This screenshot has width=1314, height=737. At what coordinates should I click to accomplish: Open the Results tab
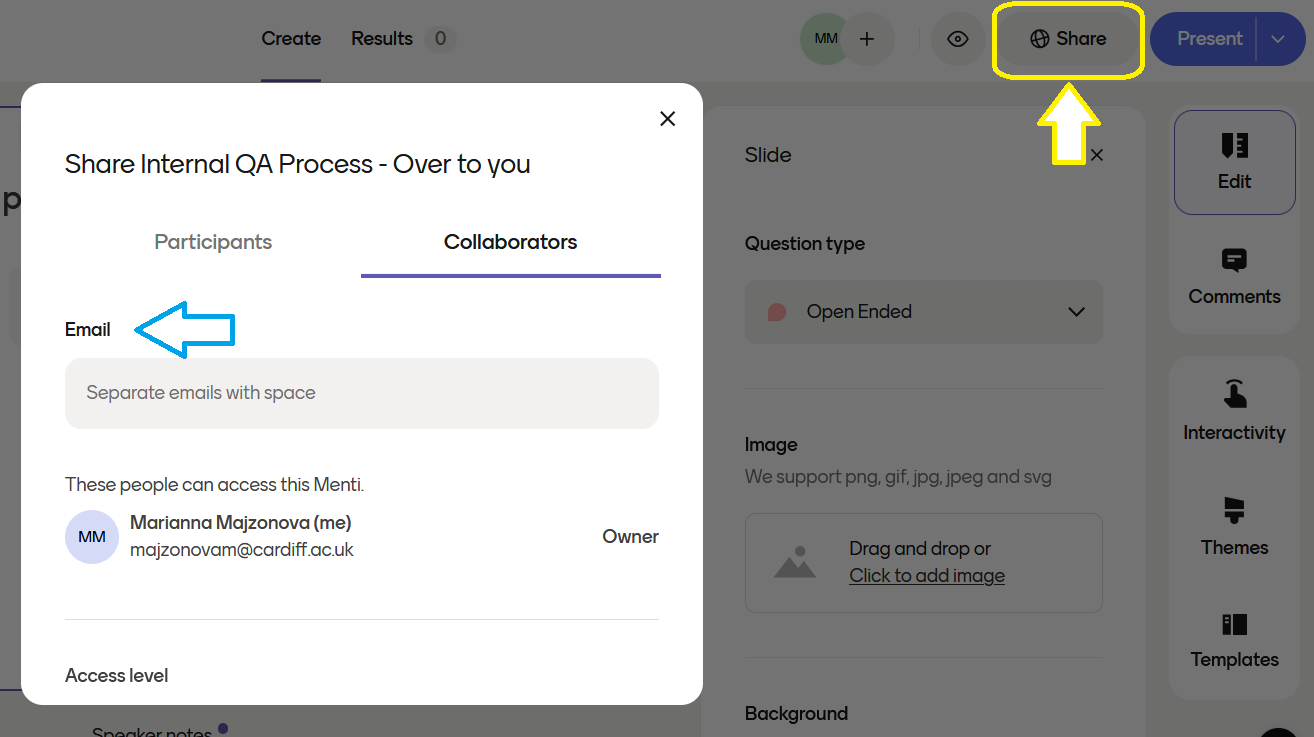(x=382, y=39)
